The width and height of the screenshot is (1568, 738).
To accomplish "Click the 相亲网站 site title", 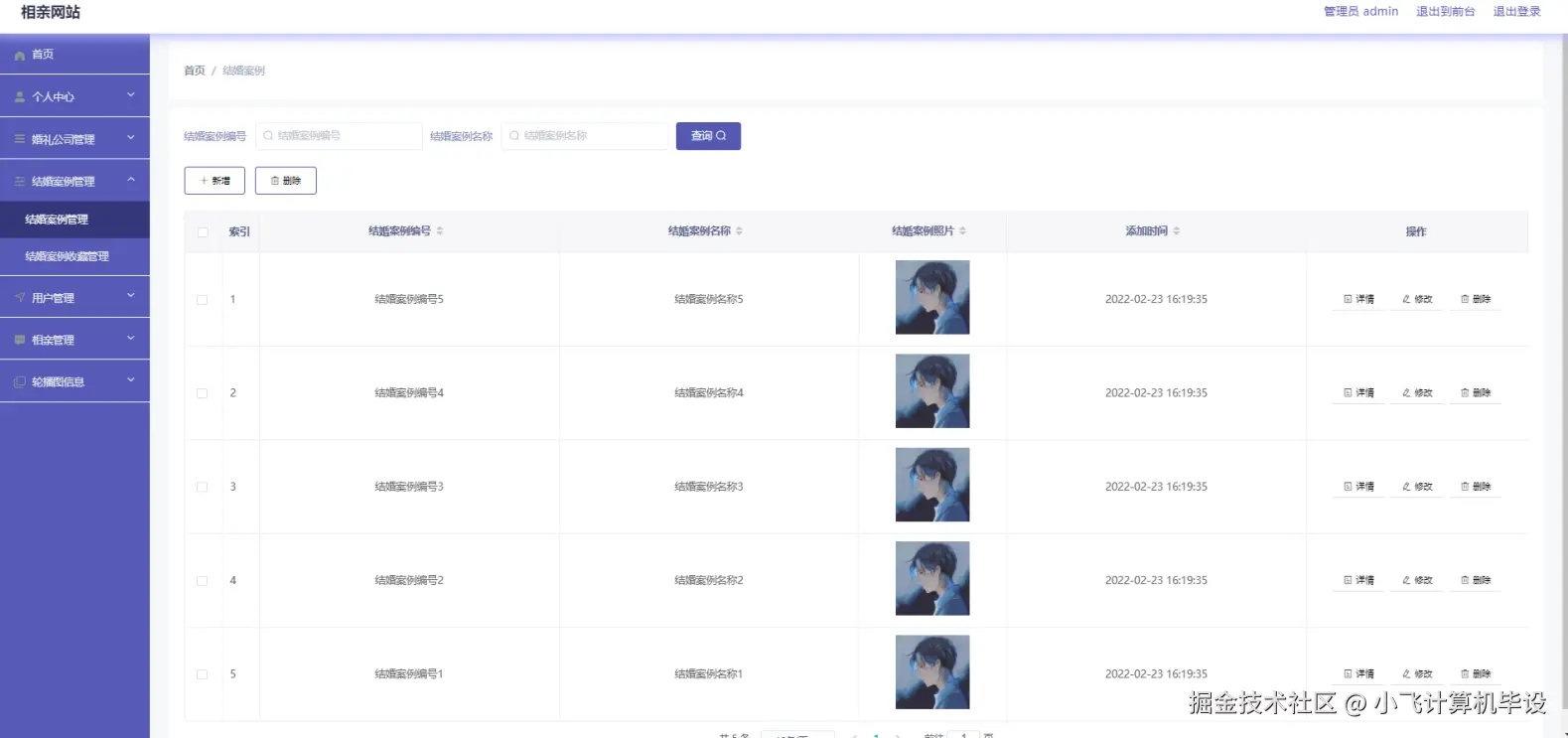I will click(x=51, y=13).
